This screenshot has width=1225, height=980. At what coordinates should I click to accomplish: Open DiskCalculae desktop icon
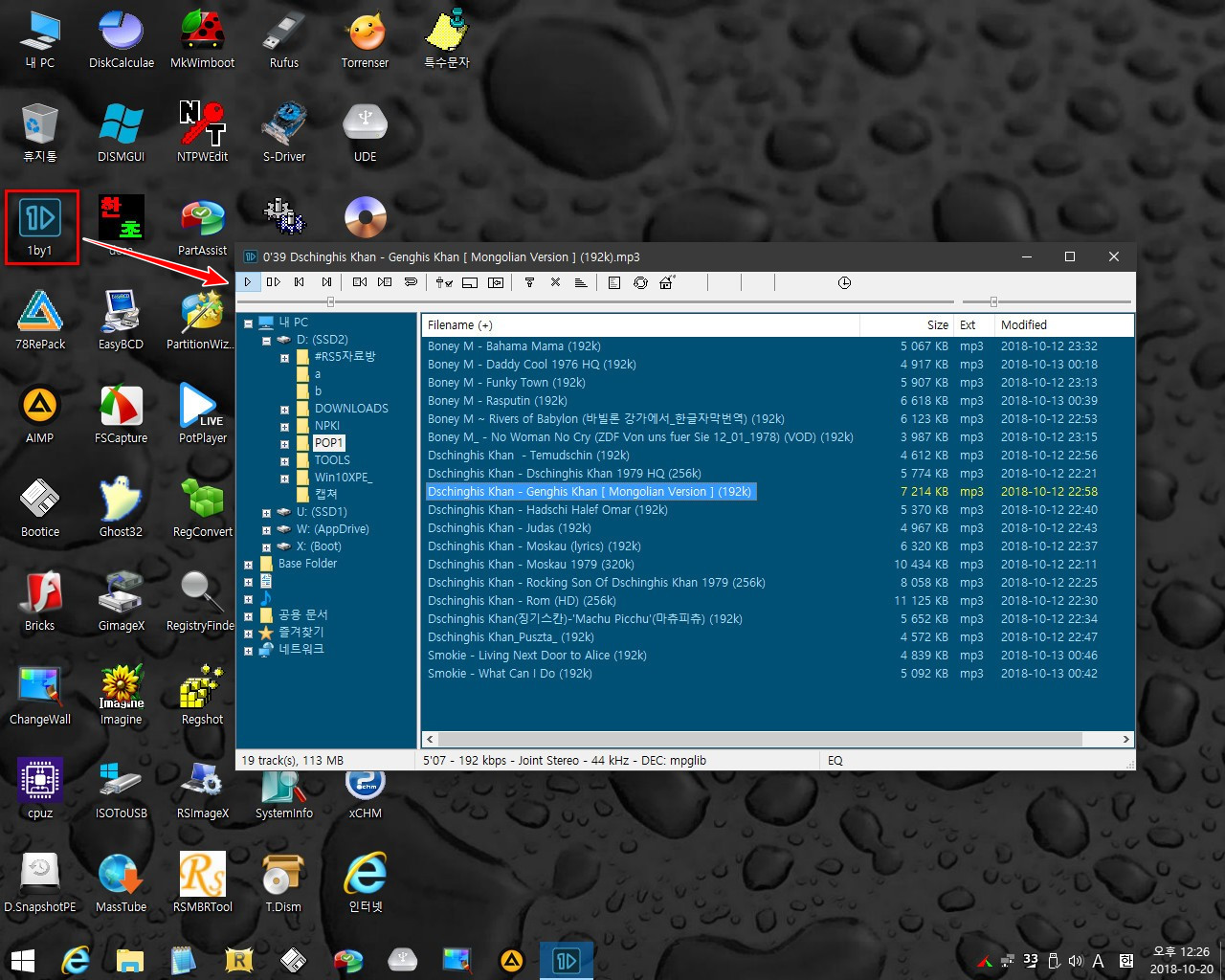click(122, 40)
